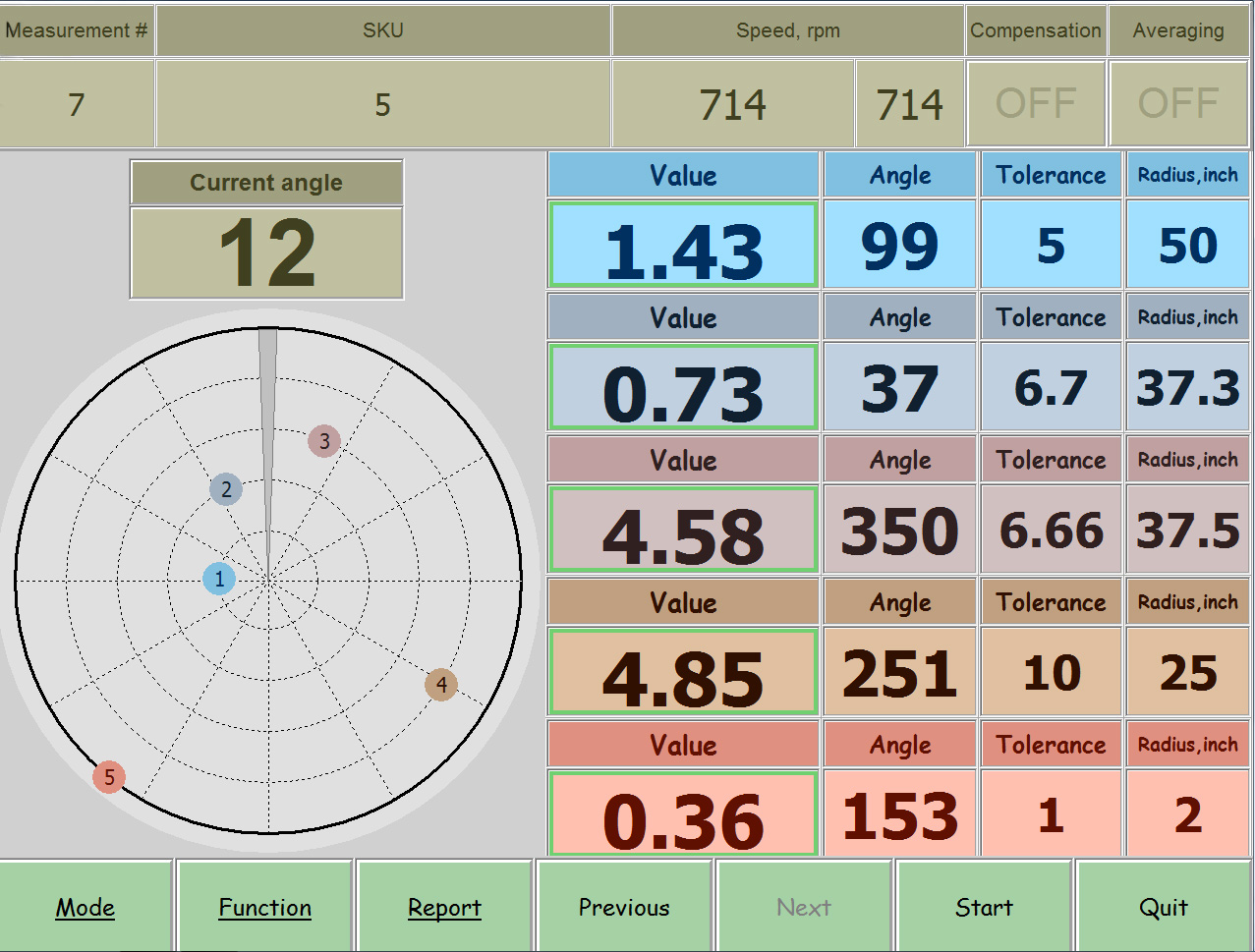
Task: Toggle the Averaging OFF switch
Action: 1178,103
